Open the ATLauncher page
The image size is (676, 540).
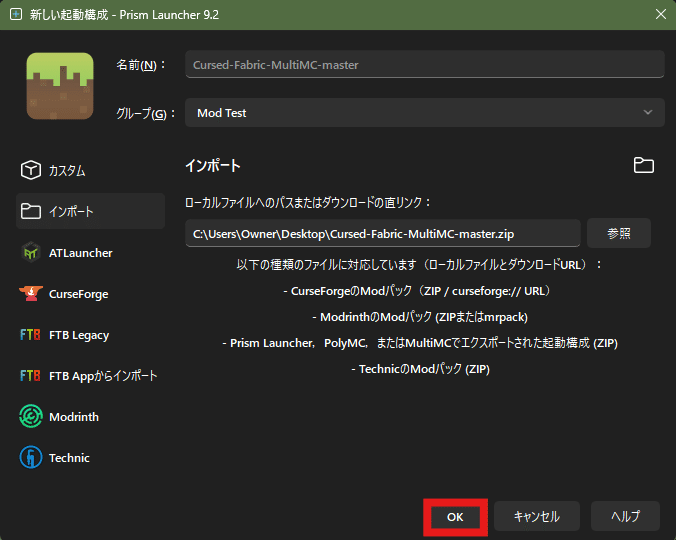pos(81,253)
